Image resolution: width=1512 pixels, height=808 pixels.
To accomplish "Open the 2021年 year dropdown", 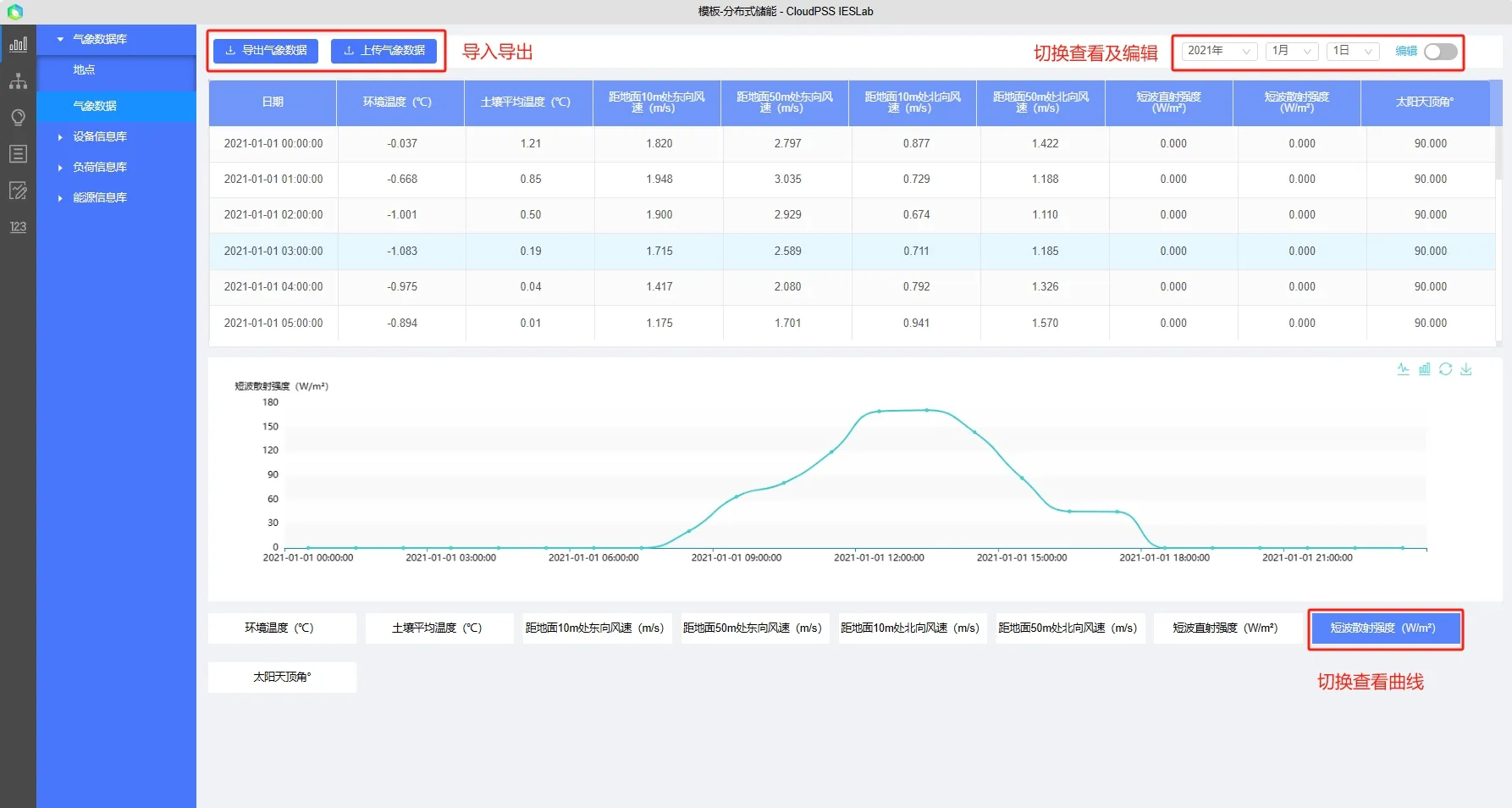I will 1219,51.
